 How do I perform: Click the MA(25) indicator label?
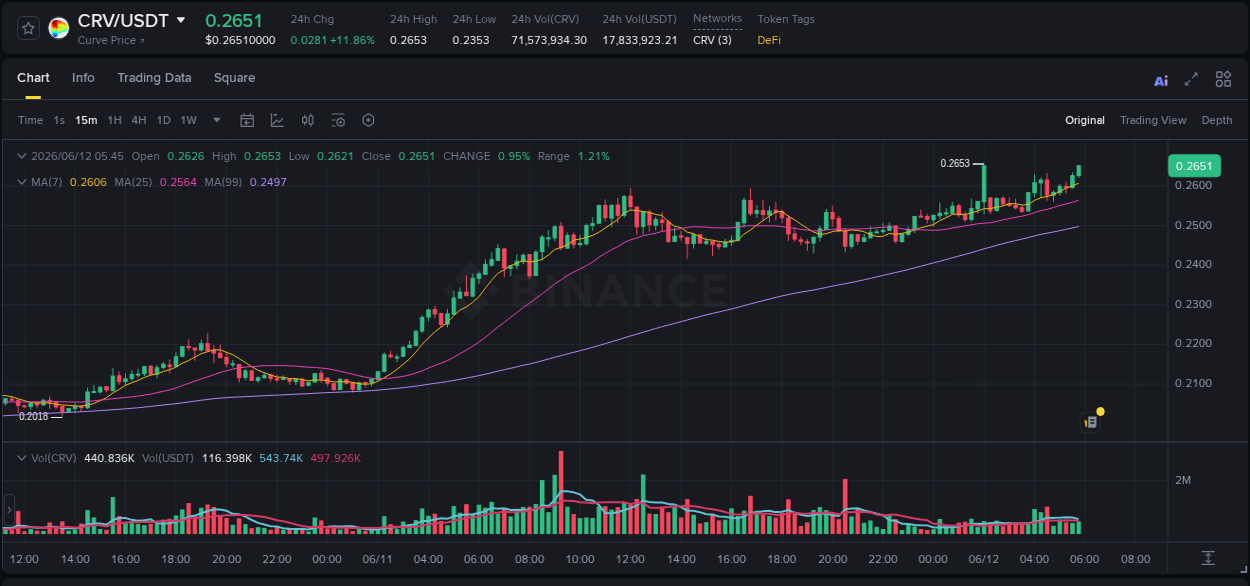point(133,182)
